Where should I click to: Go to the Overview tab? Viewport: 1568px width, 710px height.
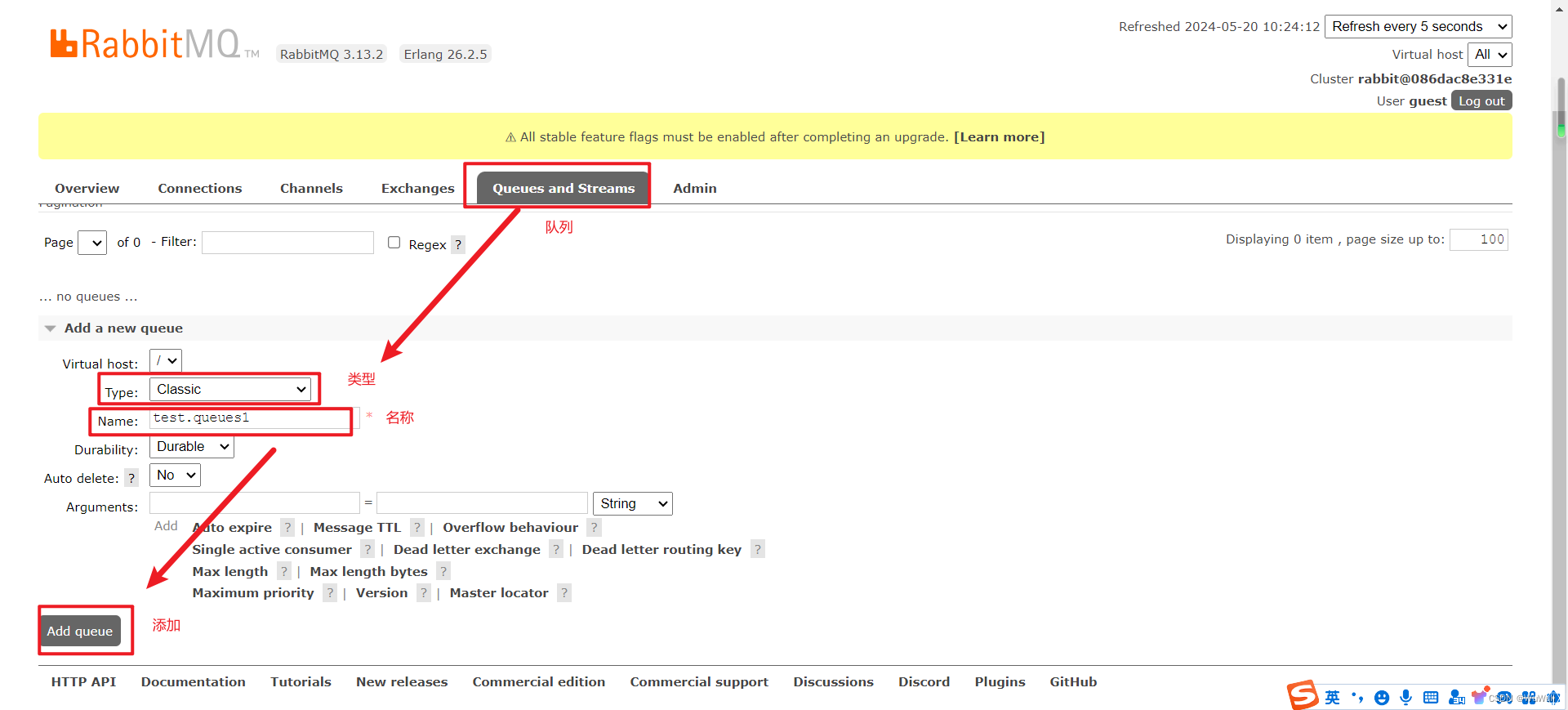(x=87, y=188)
